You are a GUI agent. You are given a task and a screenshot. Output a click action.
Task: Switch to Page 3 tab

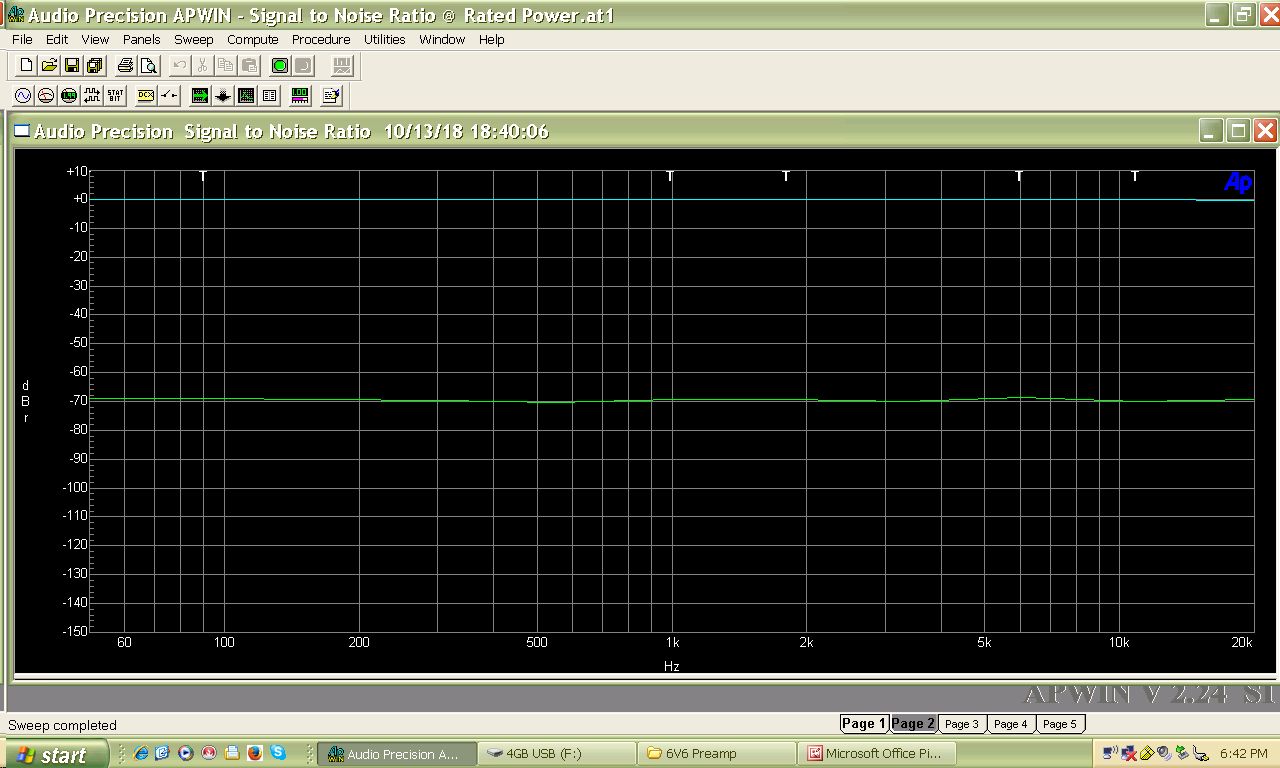(x=962, y=724)
